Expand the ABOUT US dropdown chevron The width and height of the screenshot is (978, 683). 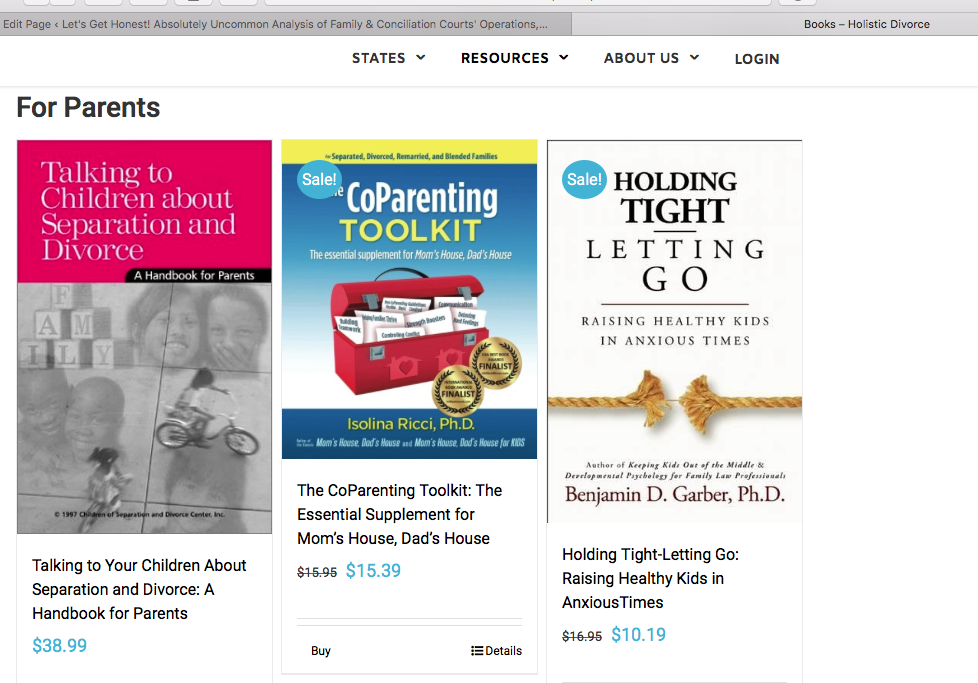point(694,57)
